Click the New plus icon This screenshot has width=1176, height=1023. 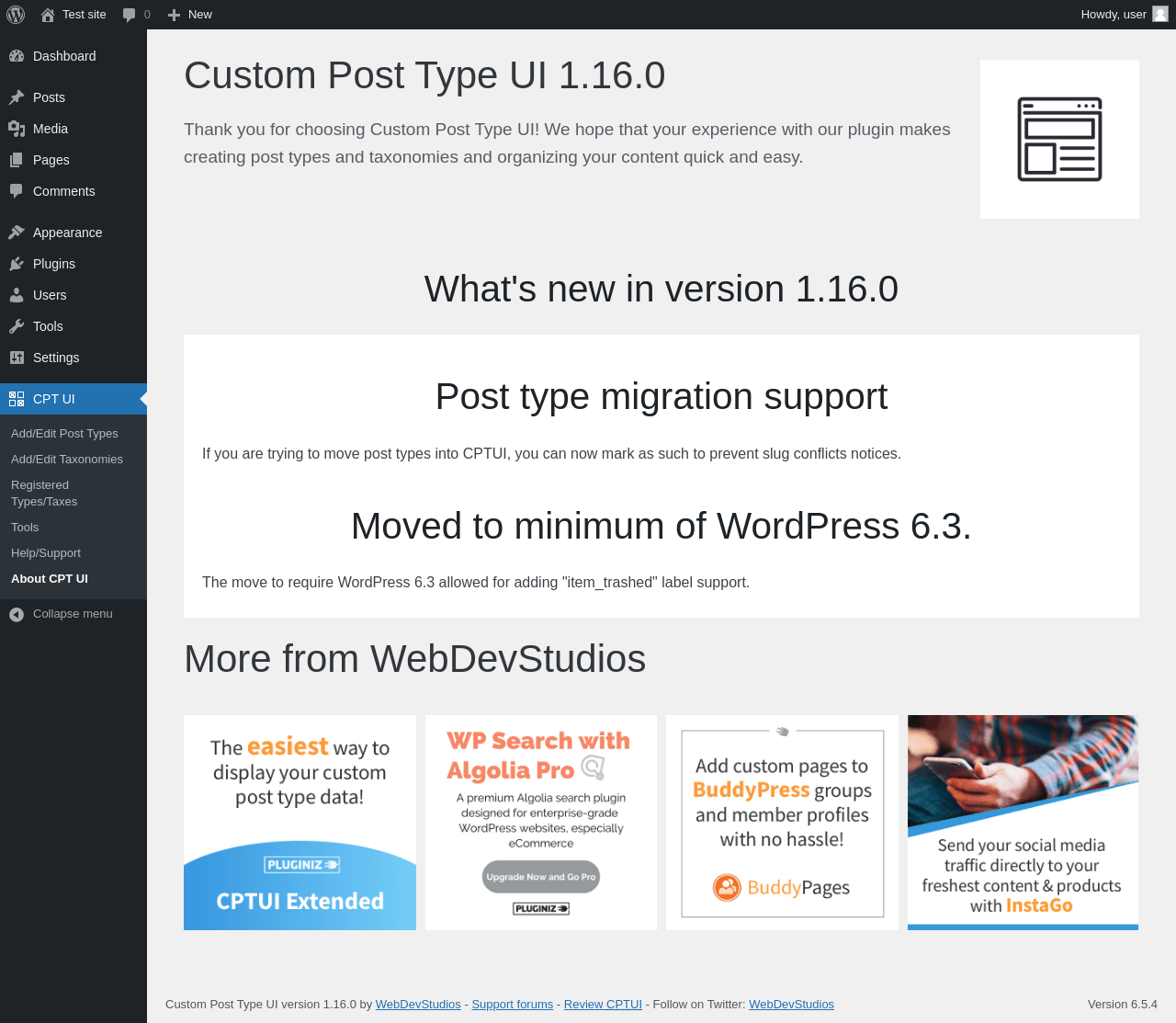click(174, 15)
